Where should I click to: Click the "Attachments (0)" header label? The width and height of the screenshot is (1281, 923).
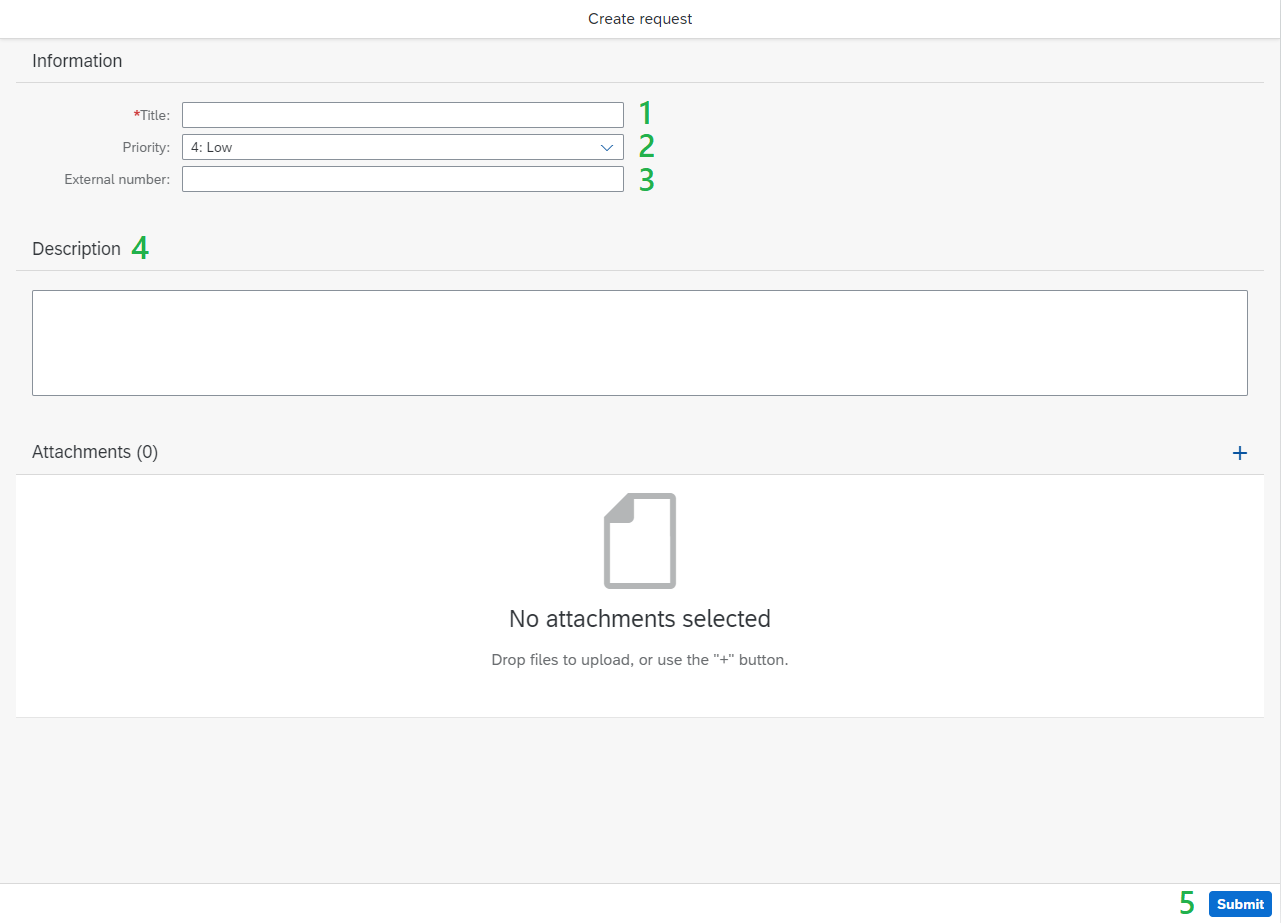[95, 452]
